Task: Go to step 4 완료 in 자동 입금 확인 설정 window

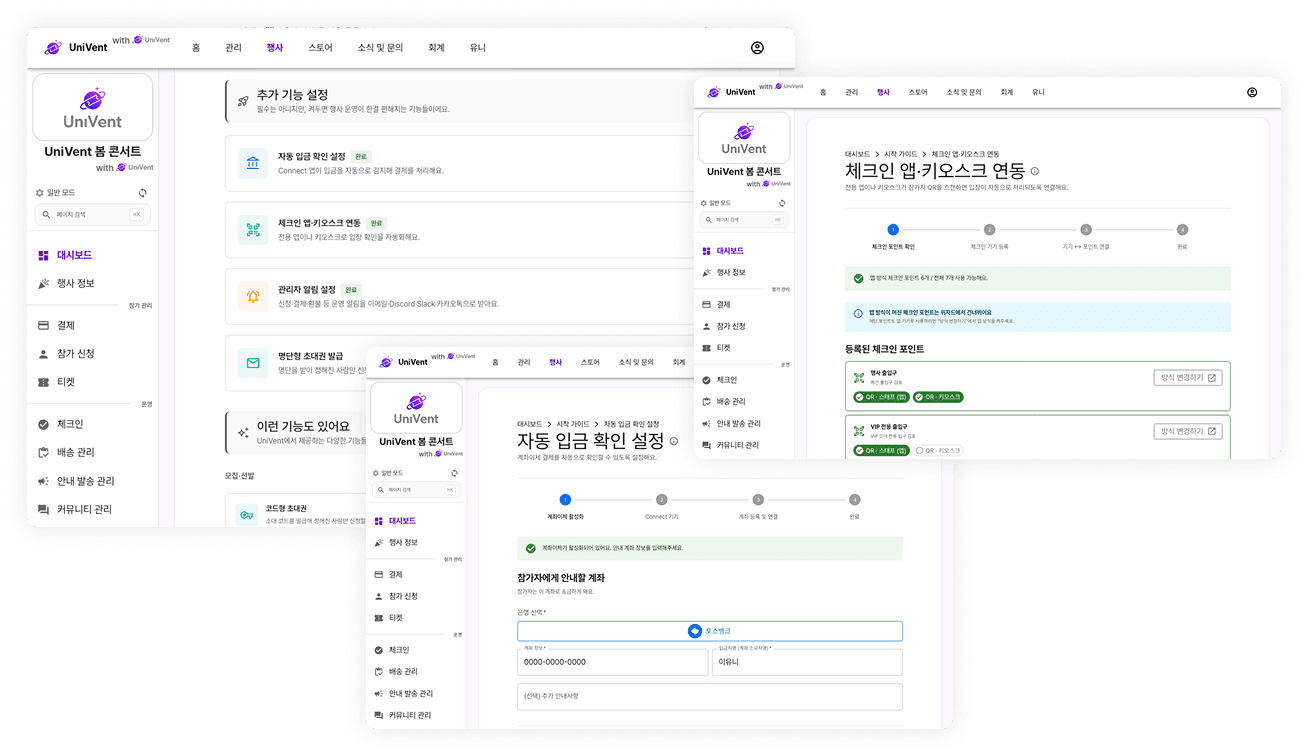Action: click(854, 506)
